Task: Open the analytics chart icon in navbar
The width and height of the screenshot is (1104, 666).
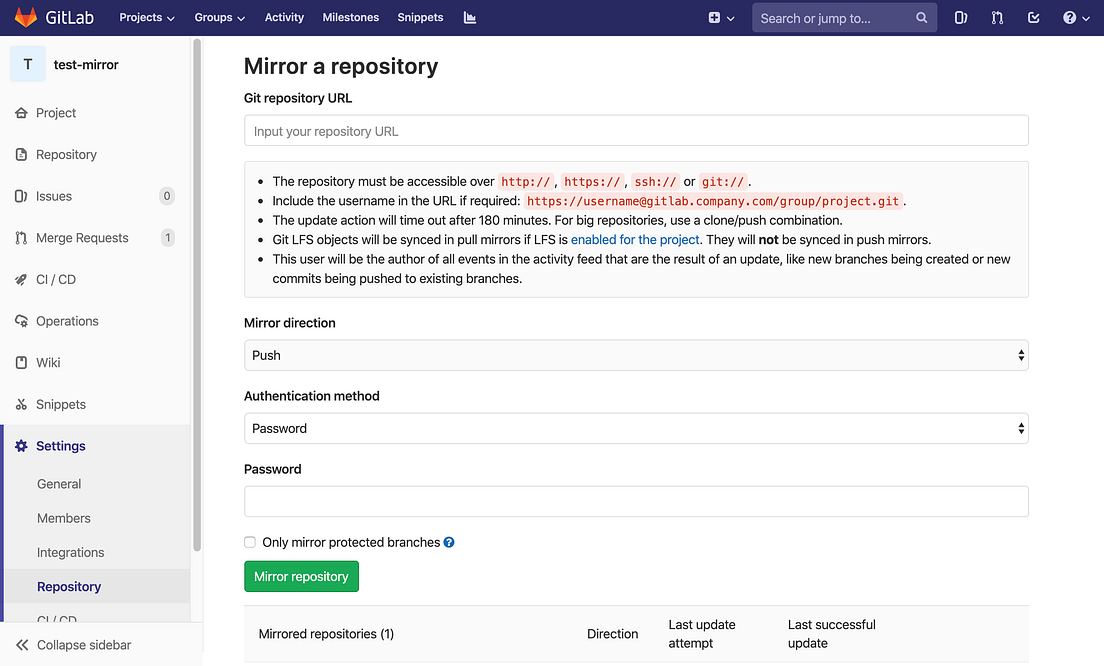Action: tap(470, 17)
